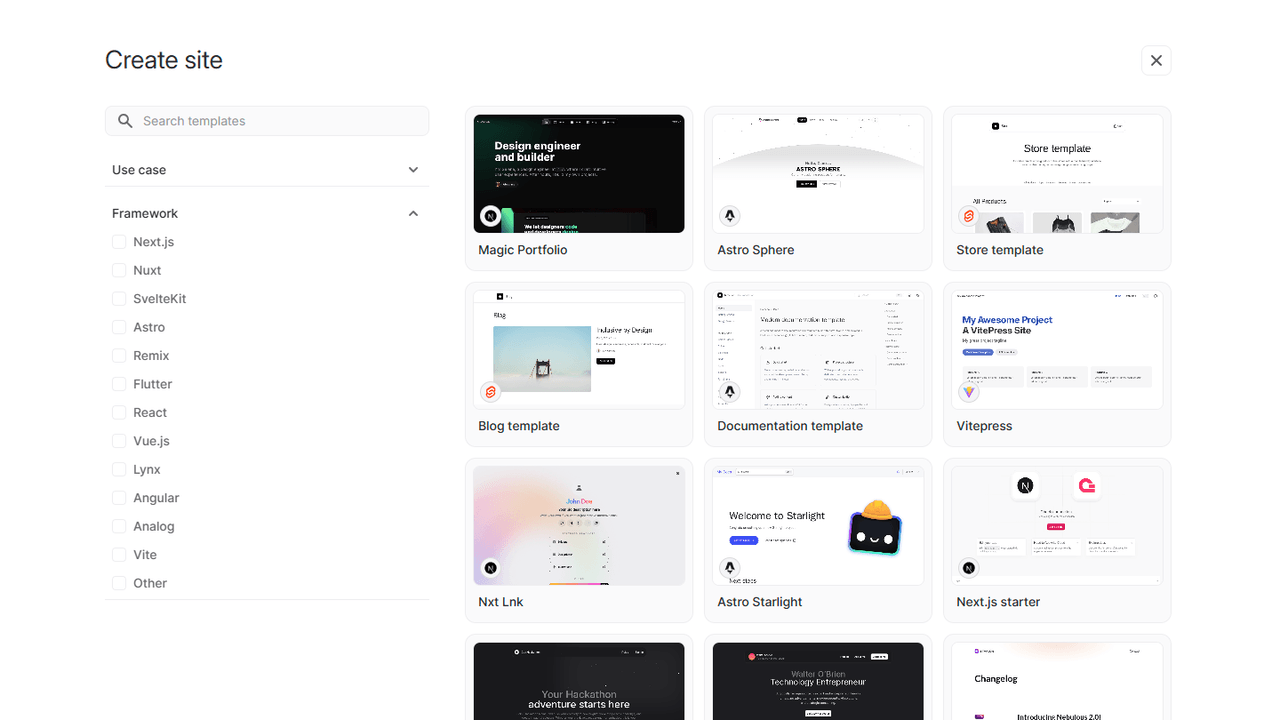This screenshot has height=720, width=1280.
Task: Check the SvelteKit framework checkbox
Action: point(119,299)
